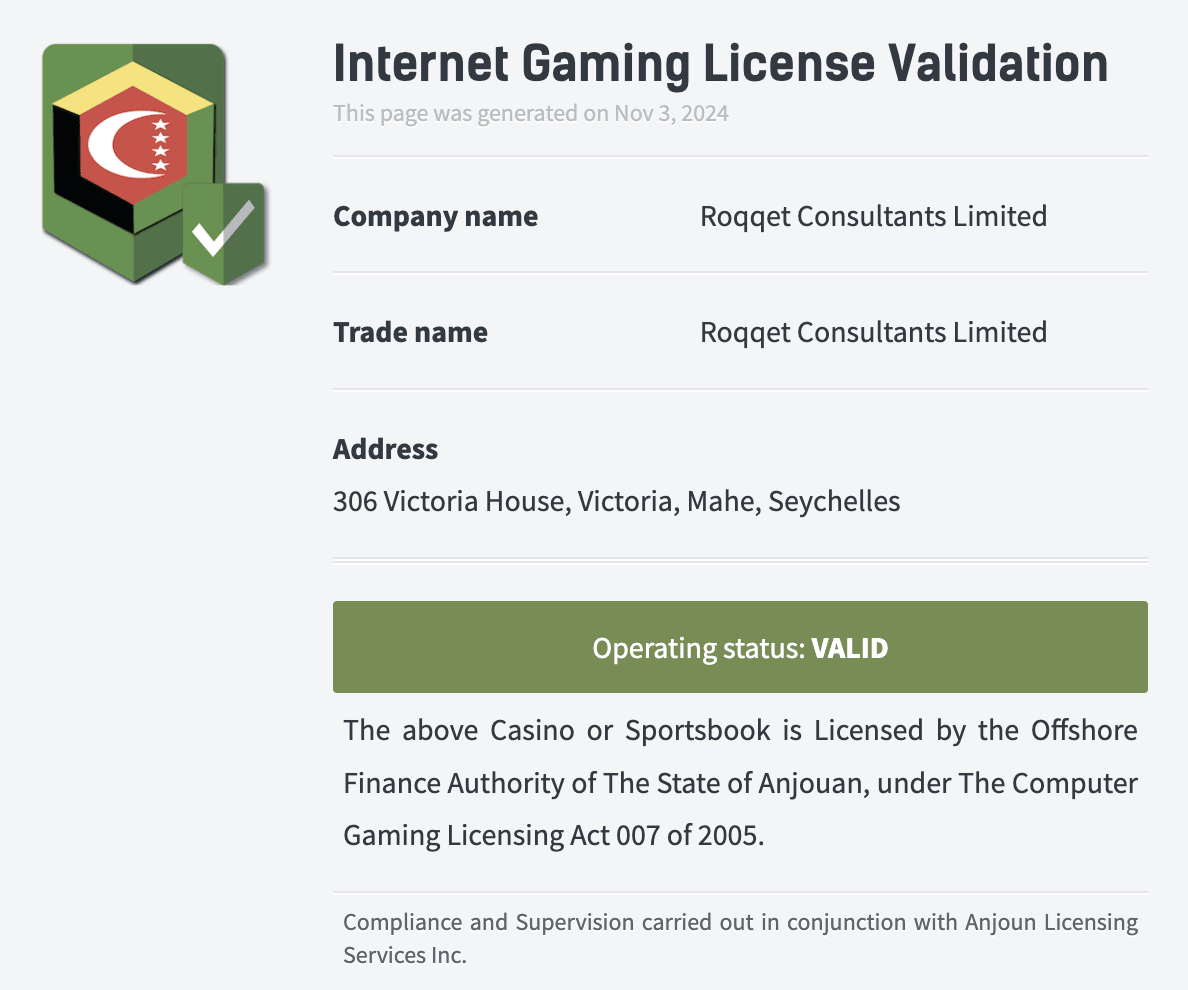
Task: Select the Roqqet Consultants Limited trade name value
Action: tap(873, 332)
